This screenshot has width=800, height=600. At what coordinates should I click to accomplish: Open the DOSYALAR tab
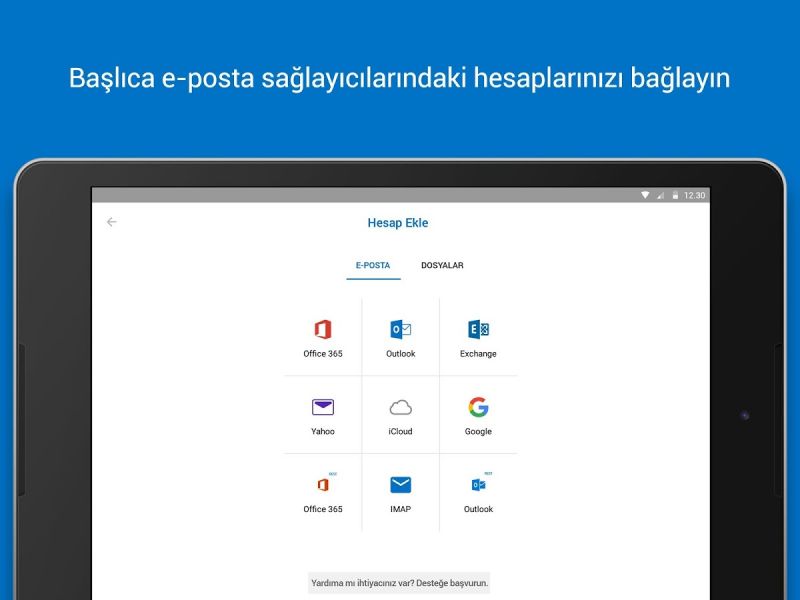(442, 265)
